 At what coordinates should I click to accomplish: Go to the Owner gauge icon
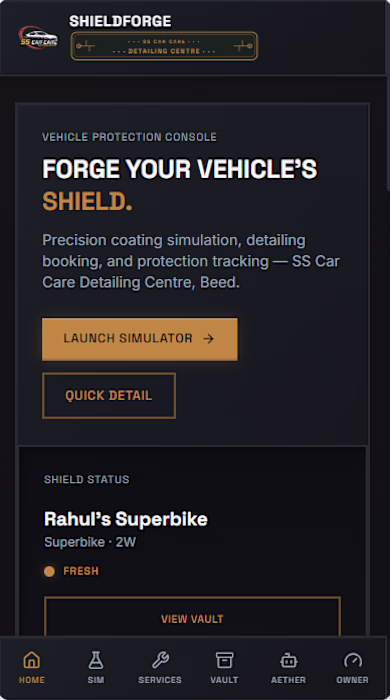click(353, 667)
